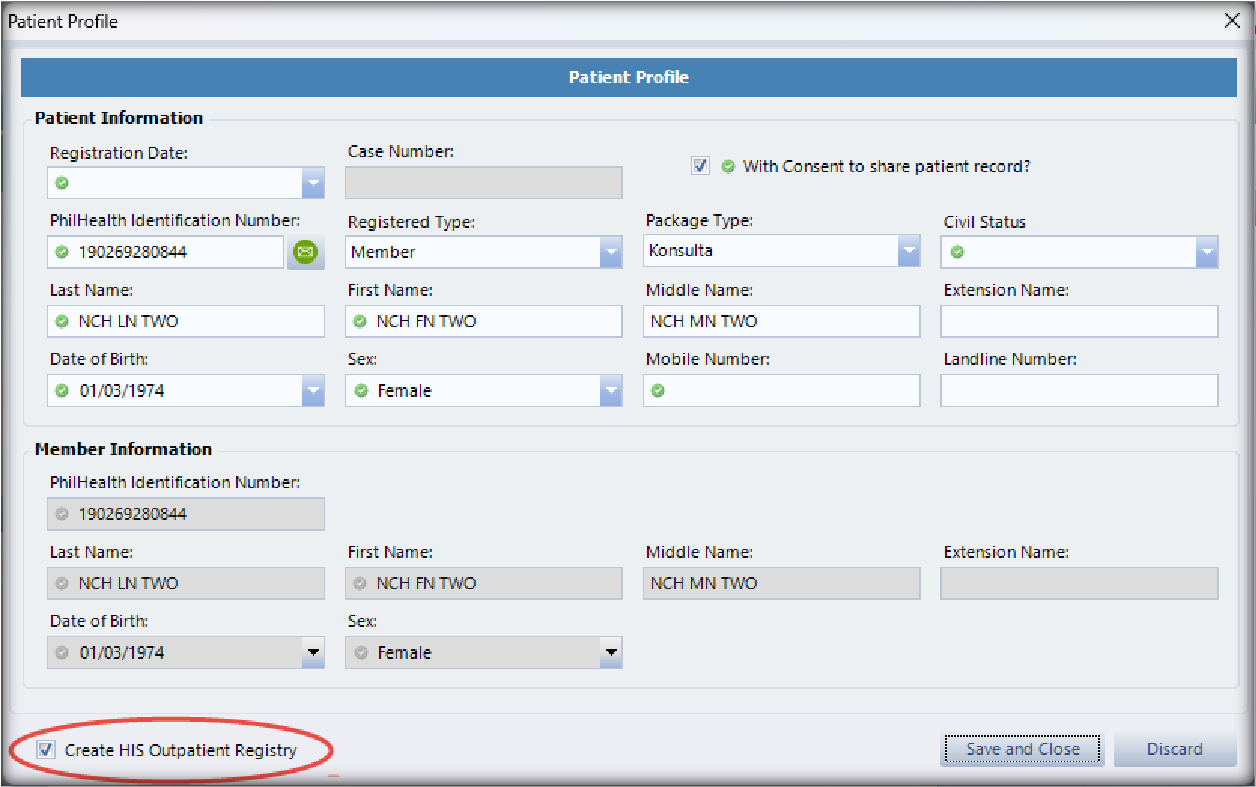The width and height of the screenshot is (1256, 787).
Task: Enable the Create HIS Outpatient Registry checkbox
Action: coord(46,750)
